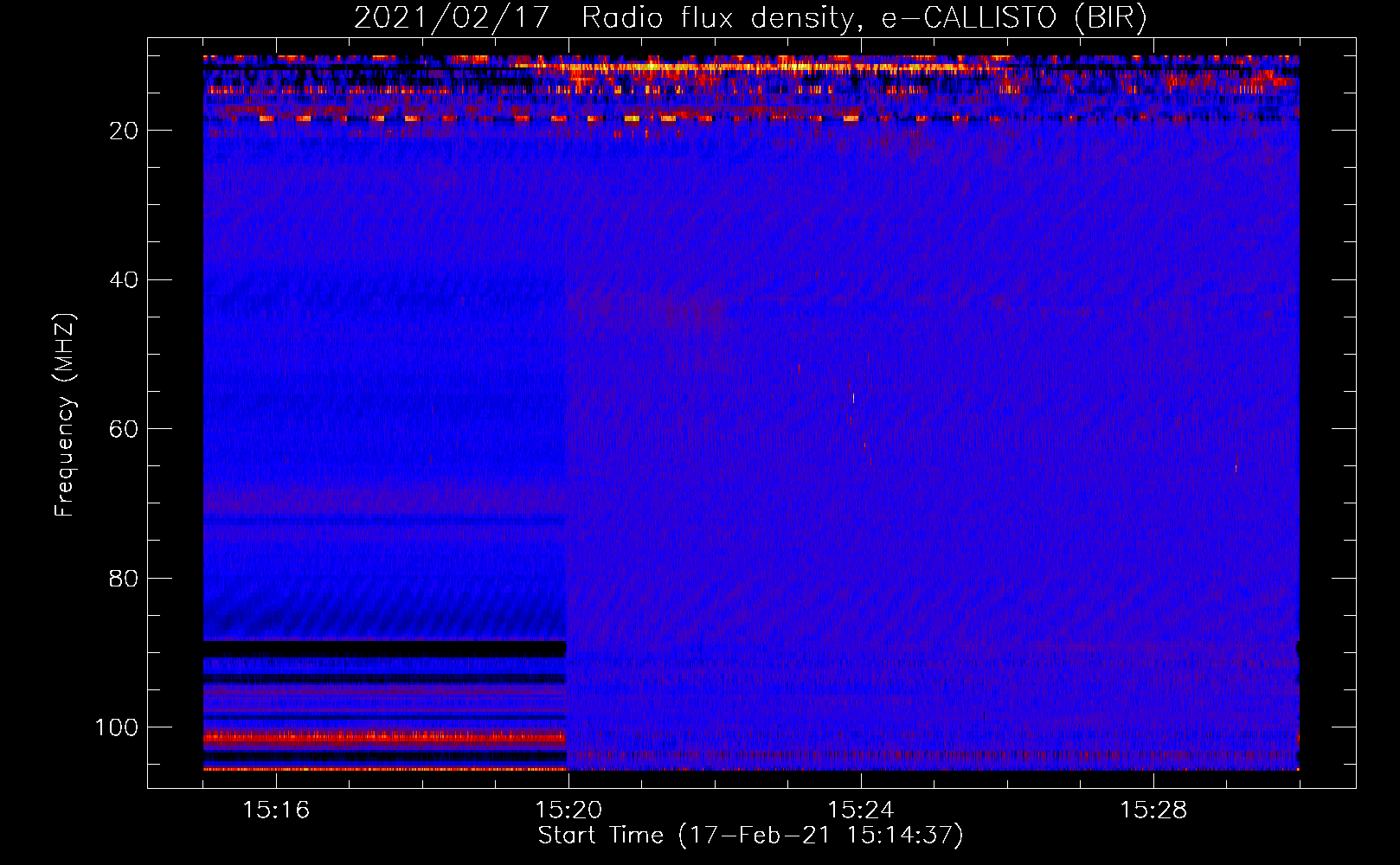Click the 15:16 time tick label
Screen dimensions: 1400x865
276,810
